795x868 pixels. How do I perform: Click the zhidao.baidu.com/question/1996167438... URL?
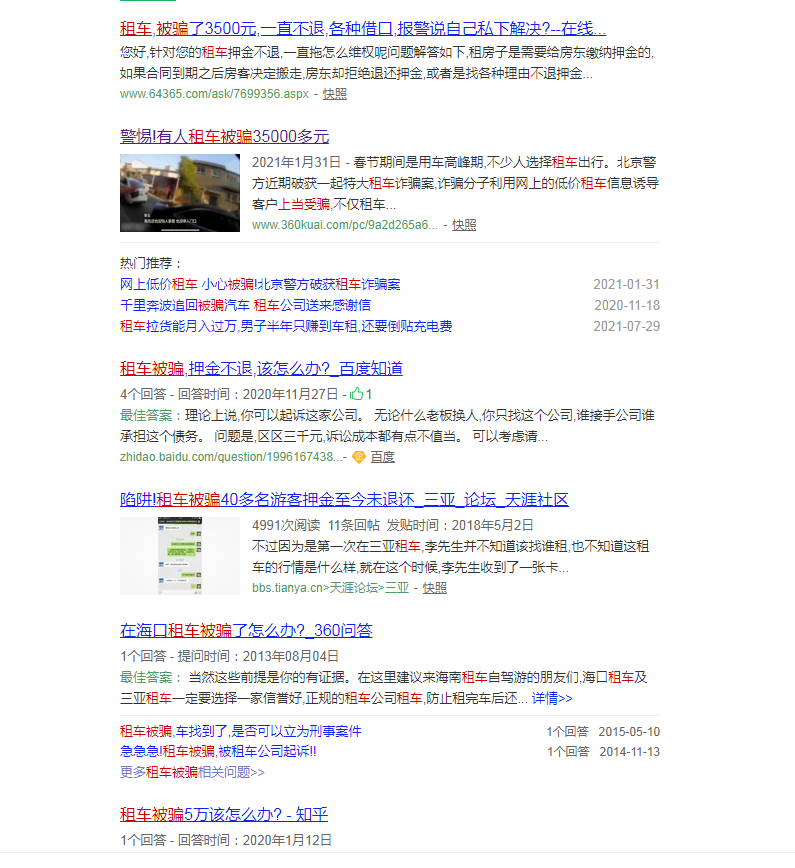pos(231,457)
